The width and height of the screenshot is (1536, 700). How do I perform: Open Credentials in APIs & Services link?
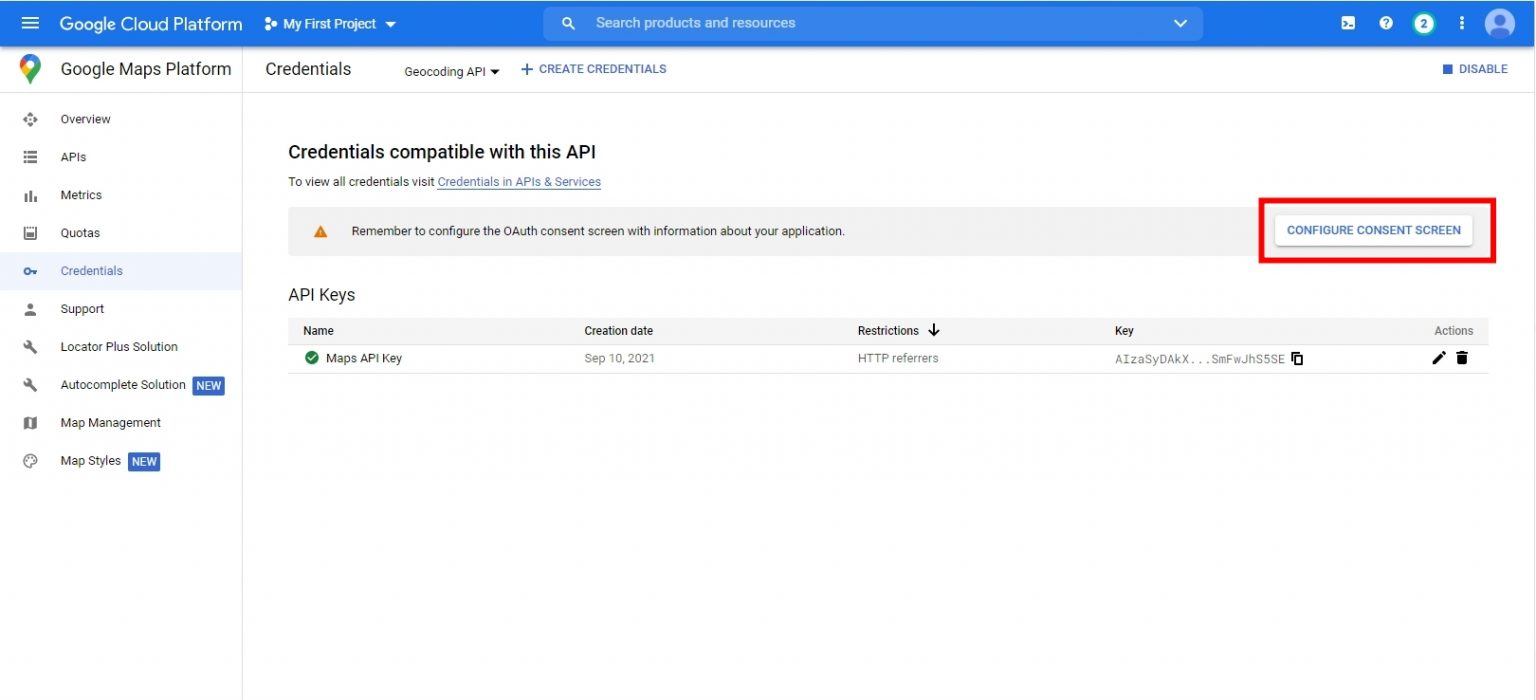(519, 181)
